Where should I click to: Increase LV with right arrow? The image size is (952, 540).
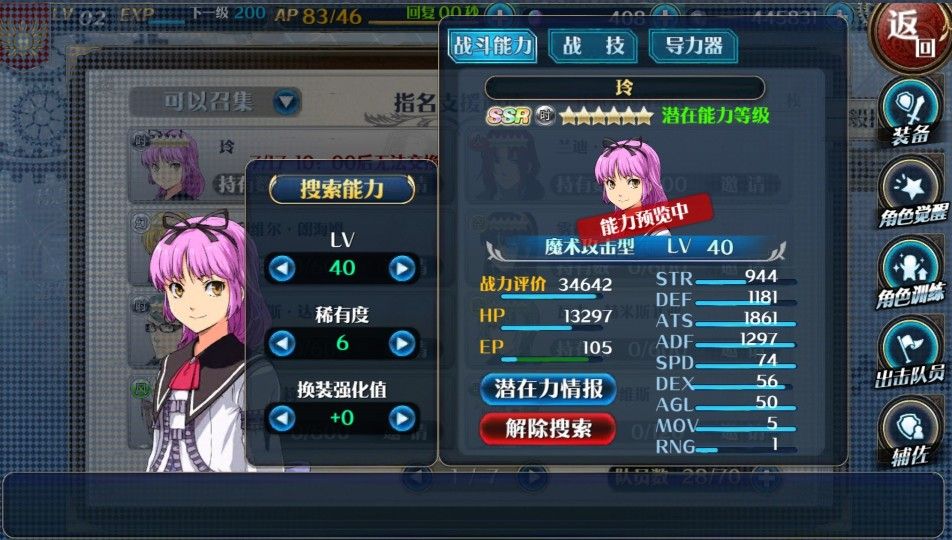point(402,268)
